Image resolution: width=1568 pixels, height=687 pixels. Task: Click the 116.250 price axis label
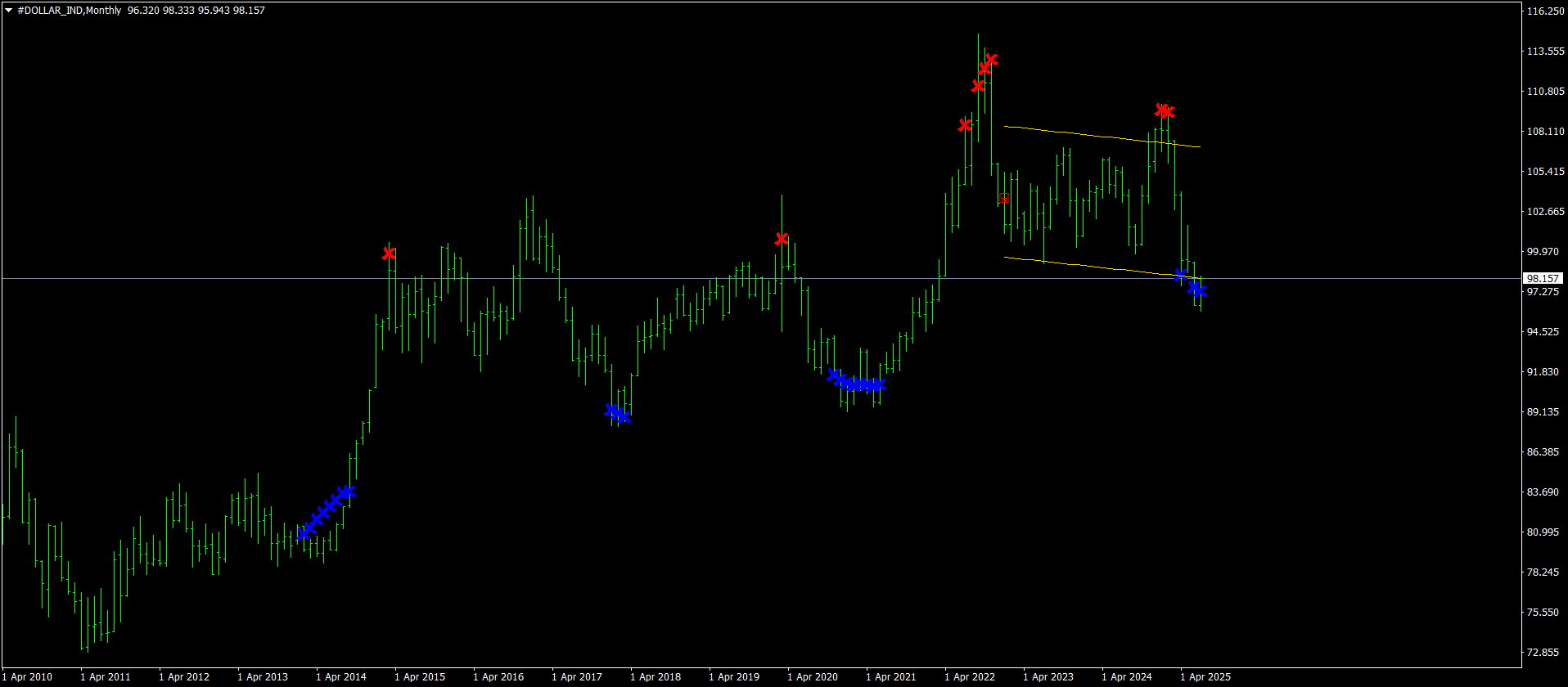(1545, 11)
